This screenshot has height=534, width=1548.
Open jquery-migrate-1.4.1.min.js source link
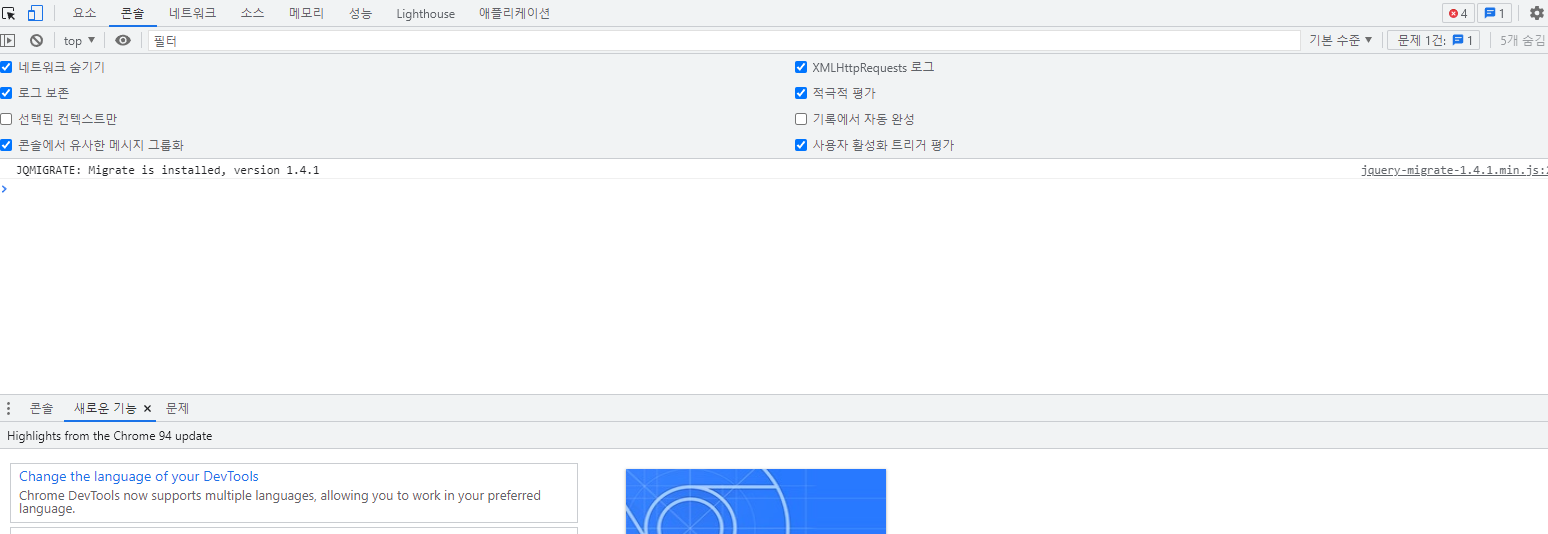tap(1453, 170)
